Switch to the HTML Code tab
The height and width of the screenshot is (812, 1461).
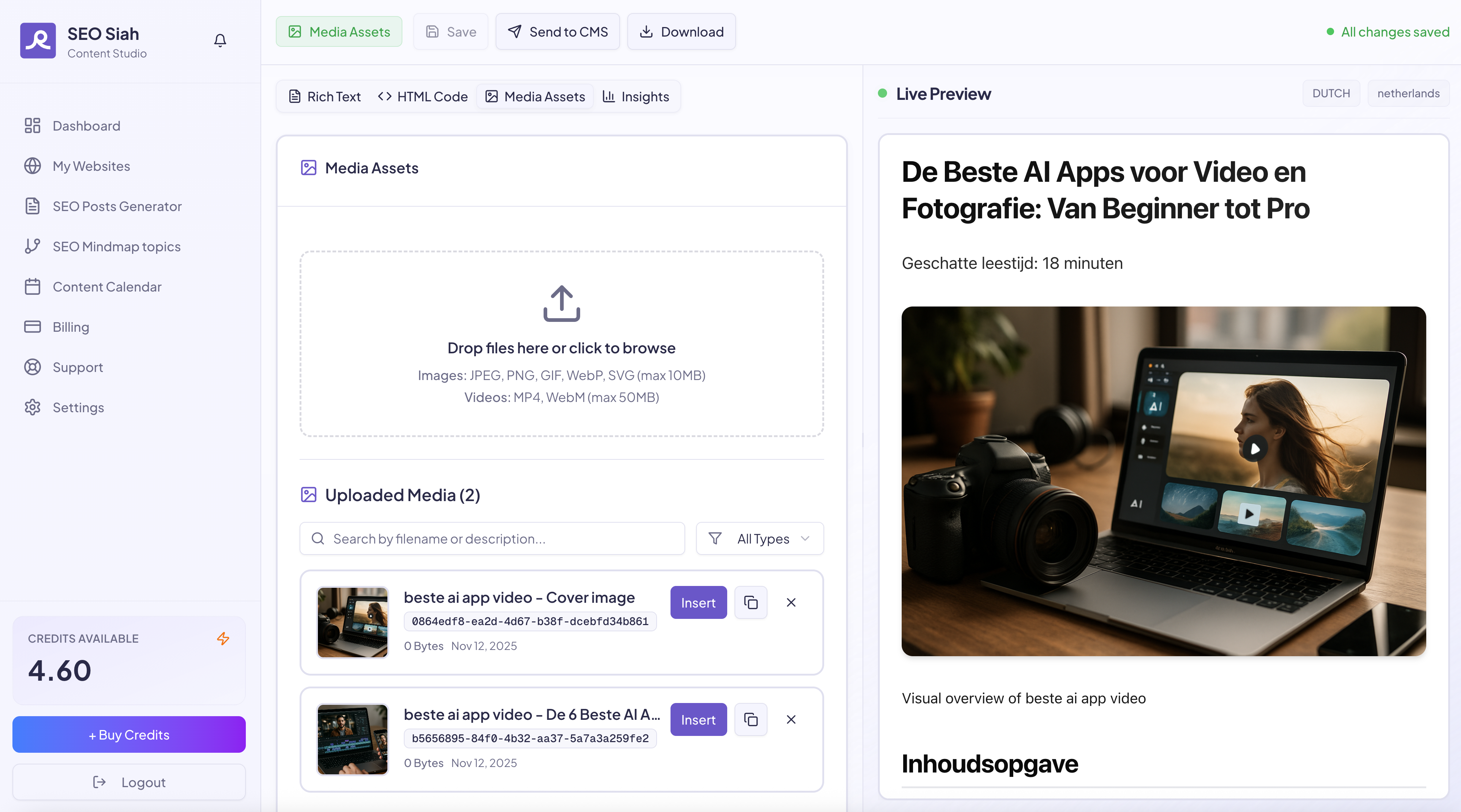point(422,97)
